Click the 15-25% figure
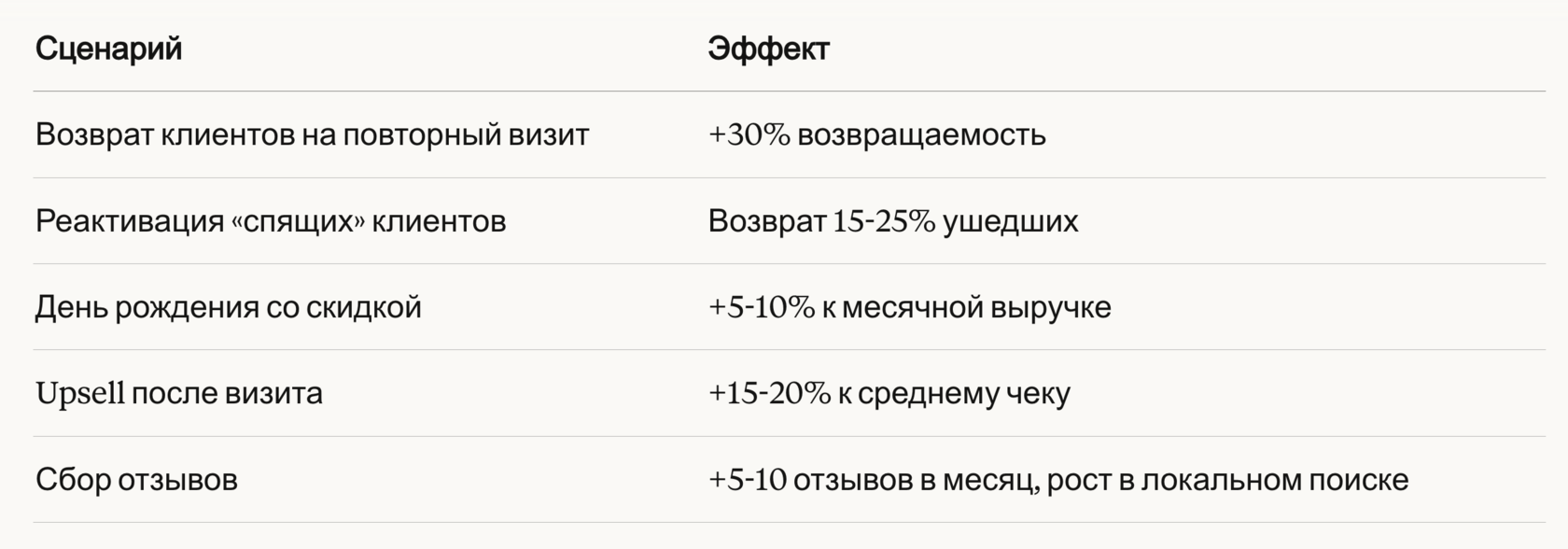Screen dimensions: 1568x549 884,221
